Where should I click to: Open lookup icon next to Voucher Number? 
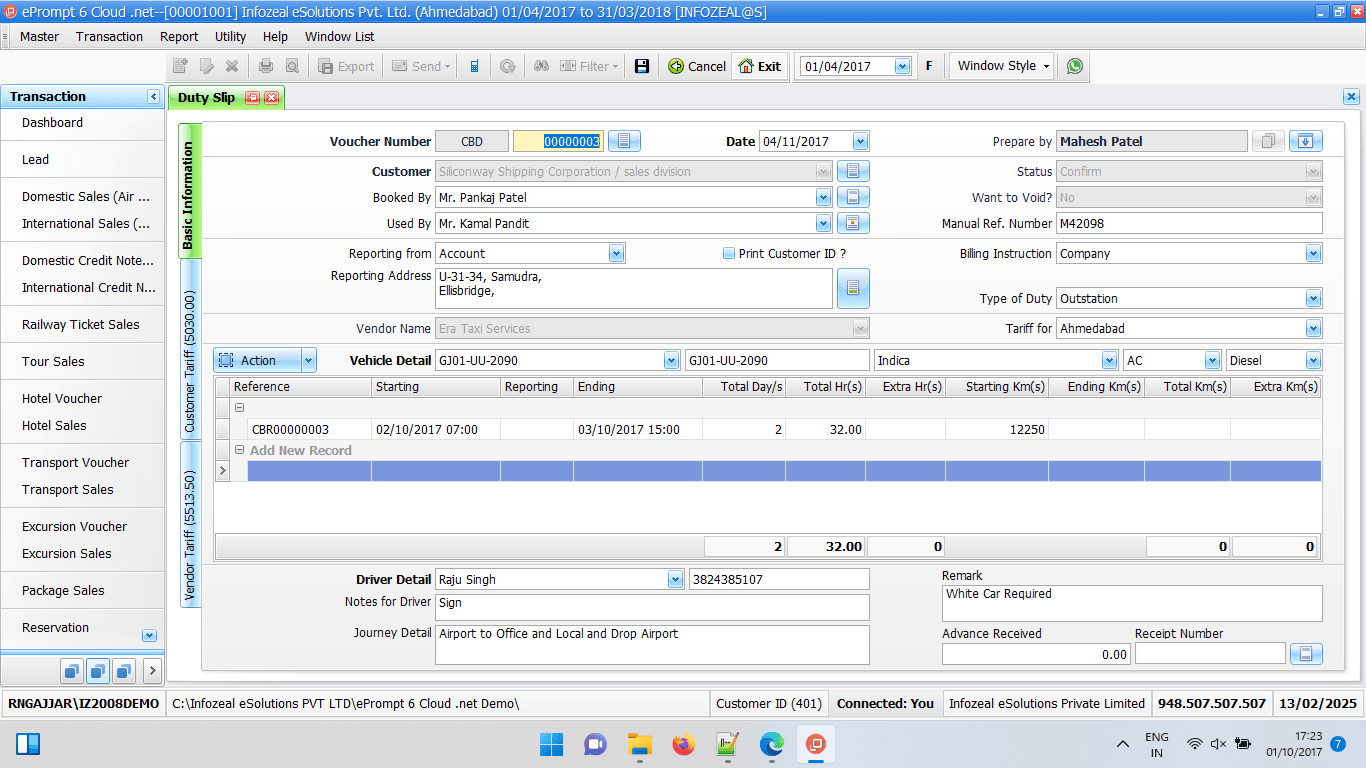click(x=624, y=141)
